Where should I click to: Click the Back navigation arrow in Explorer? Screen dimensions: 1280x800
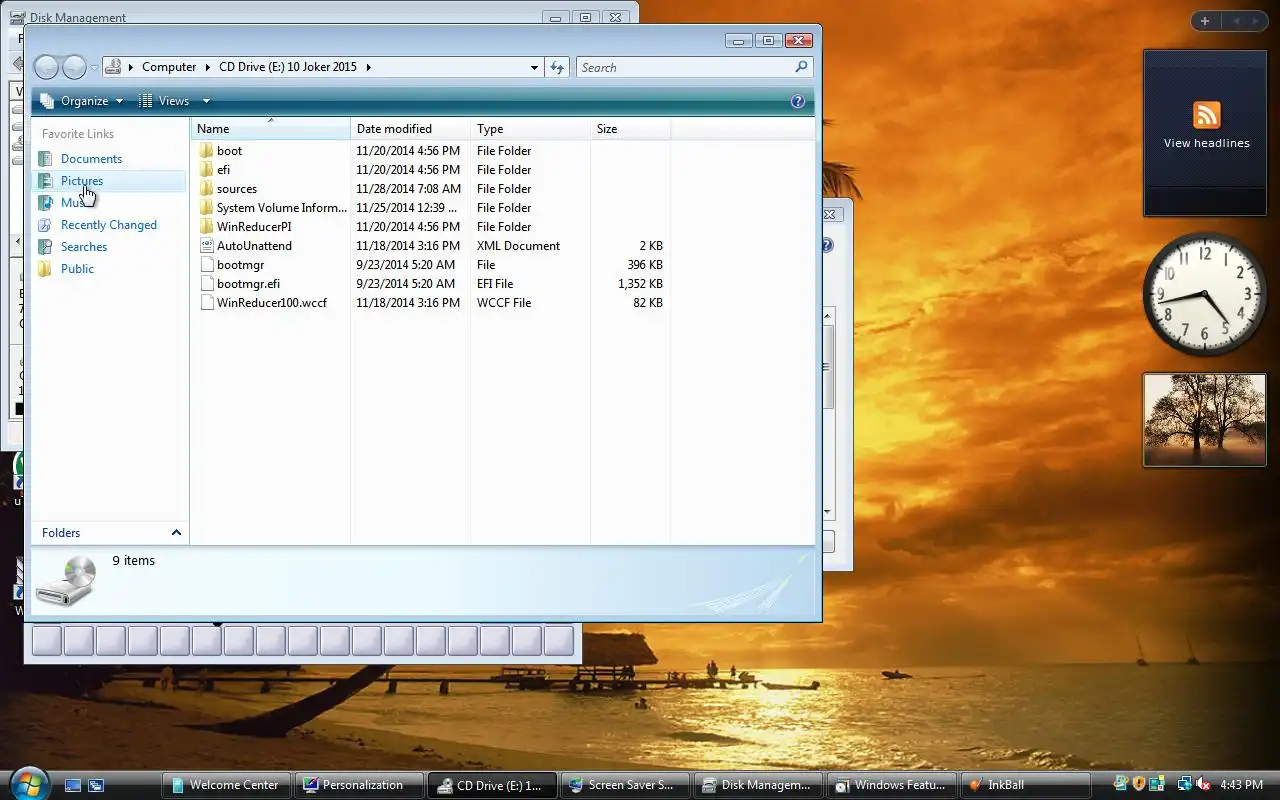click(x=46, y=67)
